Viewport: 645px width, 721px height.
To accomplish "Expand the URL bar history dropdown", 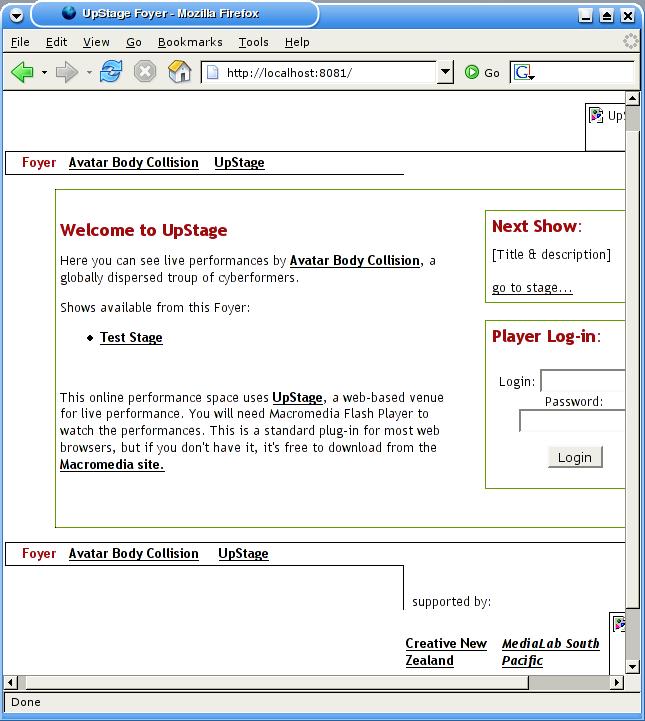I will pos(446,72).
